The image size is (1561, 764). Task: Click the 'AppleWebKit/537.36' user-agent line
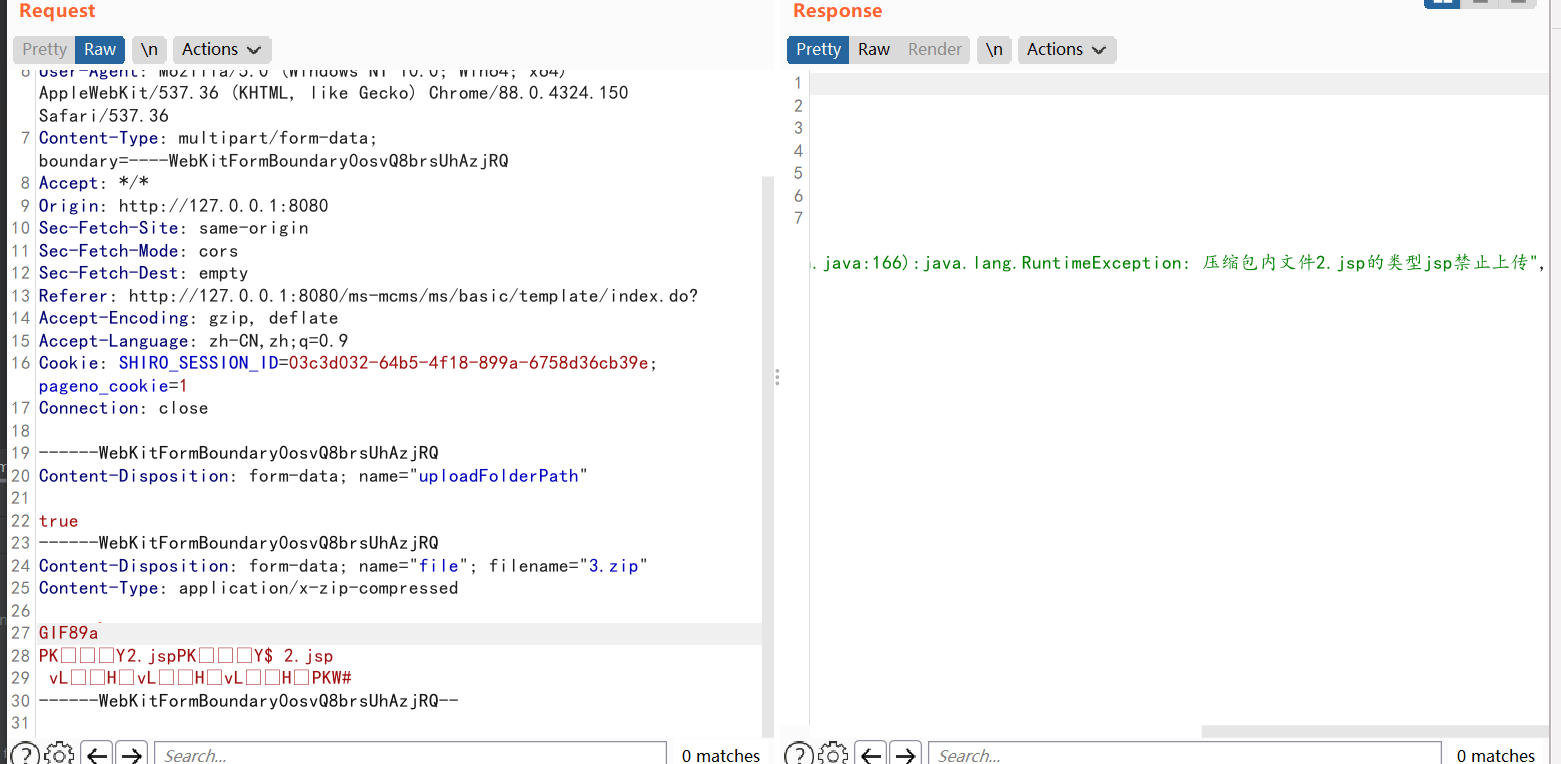click(x=334, y=93)
